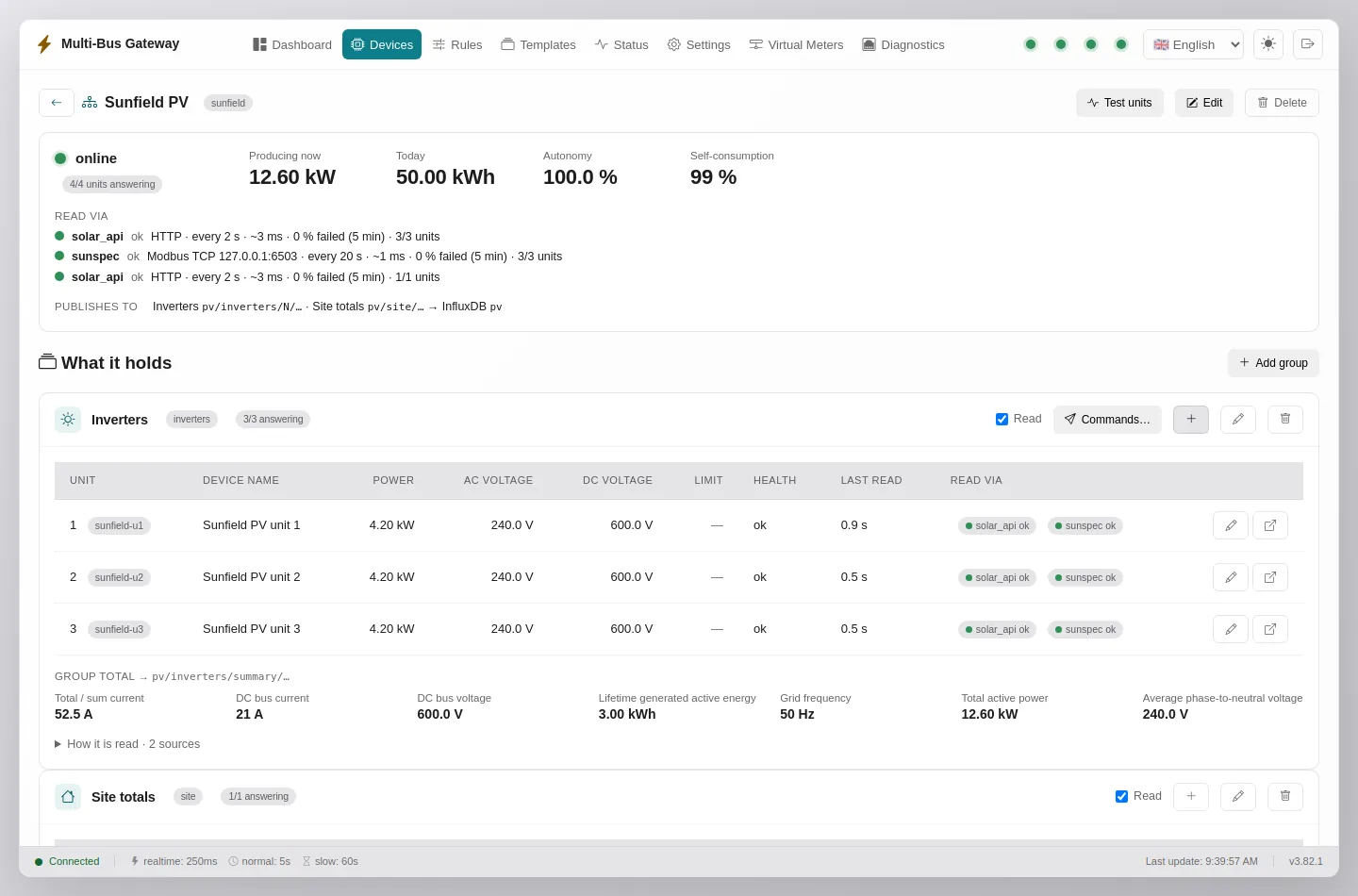Add a unit to the Inverters group
The image size is (1358, 896).
pyautogui.click(x=1191, y=420)
